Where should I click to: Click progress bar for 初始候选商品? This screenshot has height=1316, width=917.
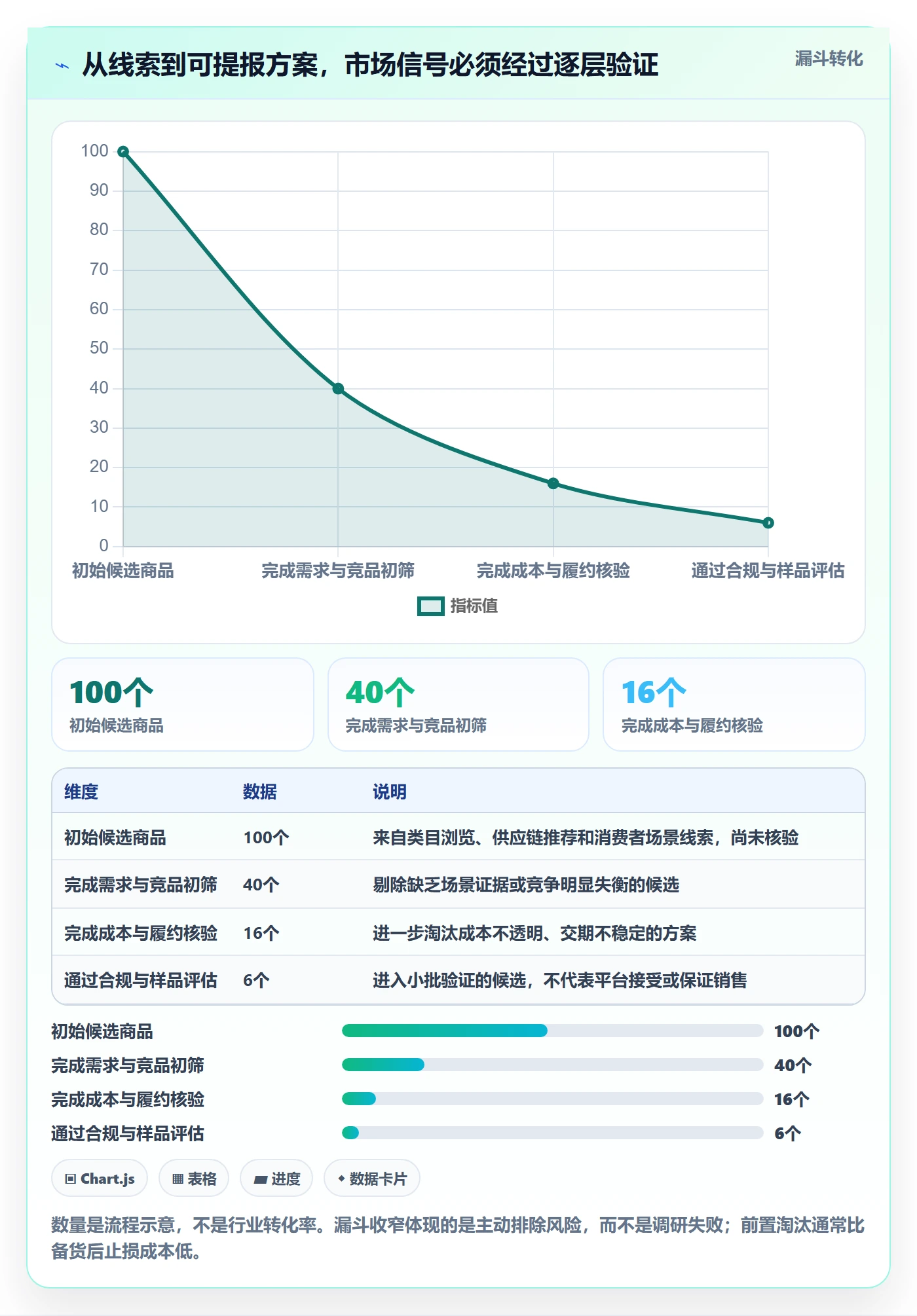click(x=552, y=1031)
